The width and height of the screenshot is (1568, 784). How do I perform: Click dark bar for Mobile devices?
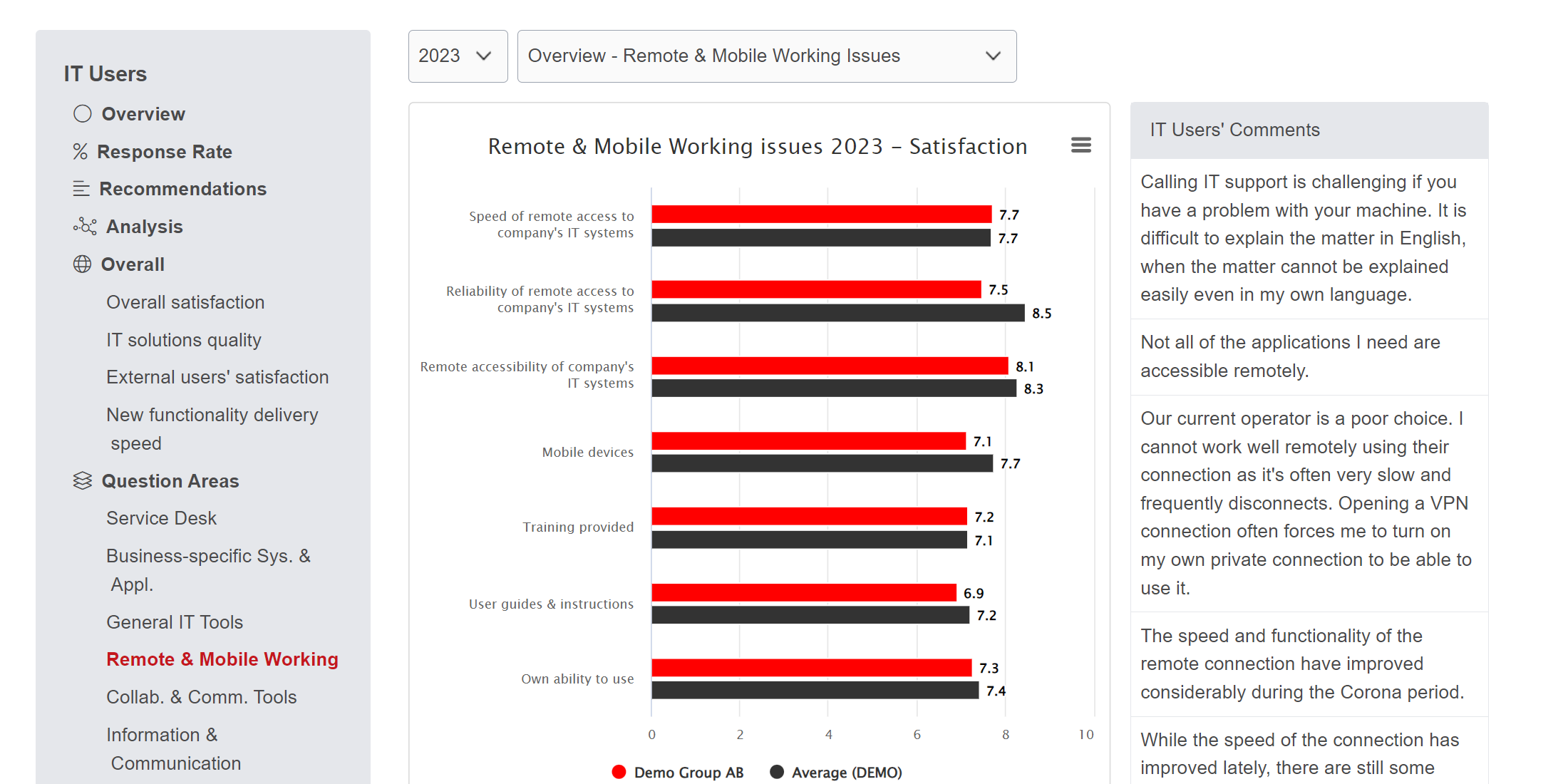pyautogui.click(x=822, y=463)
